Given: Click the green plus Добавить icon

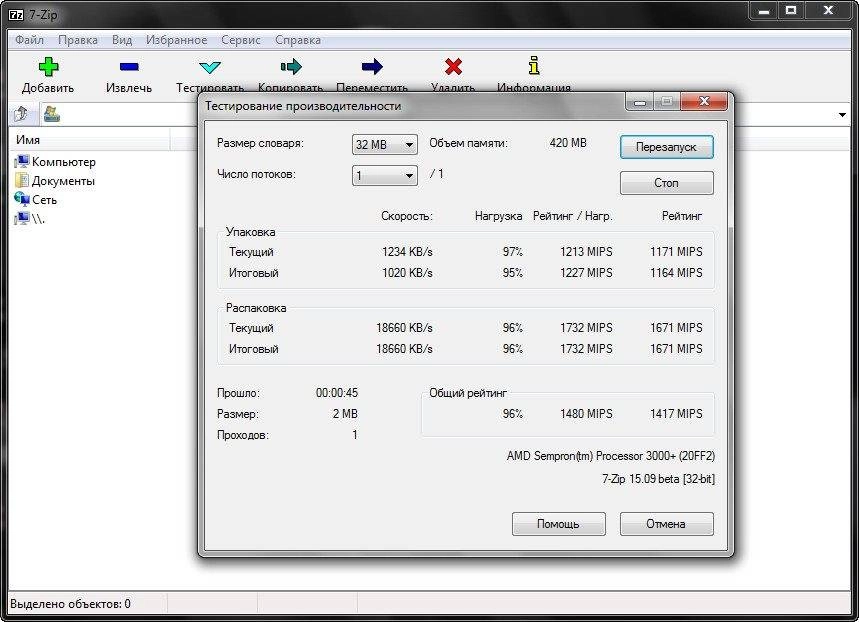Looking at the screenshot, I should coord(48,67).
